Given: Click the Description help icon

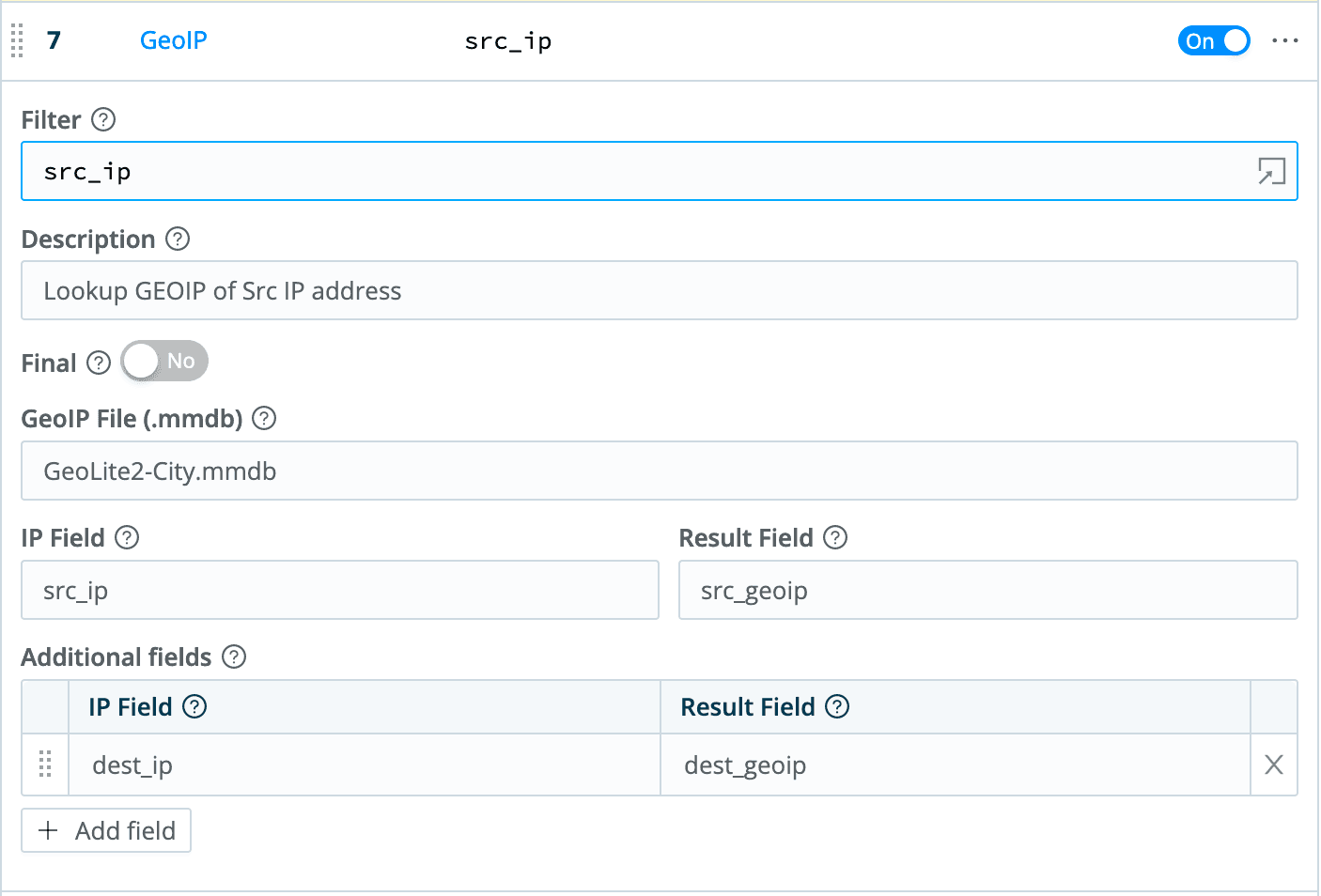Looking at the screenshot, I should click(178, 239).
